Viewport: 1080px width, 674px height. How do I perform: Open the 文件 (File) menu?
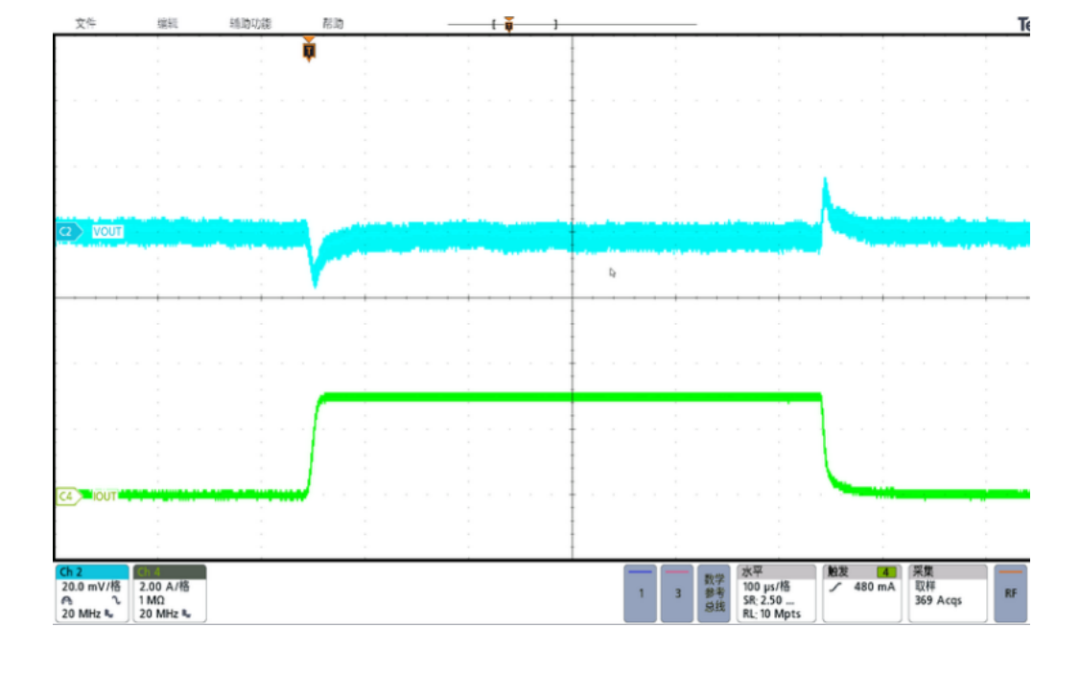(x=85, y=23)
